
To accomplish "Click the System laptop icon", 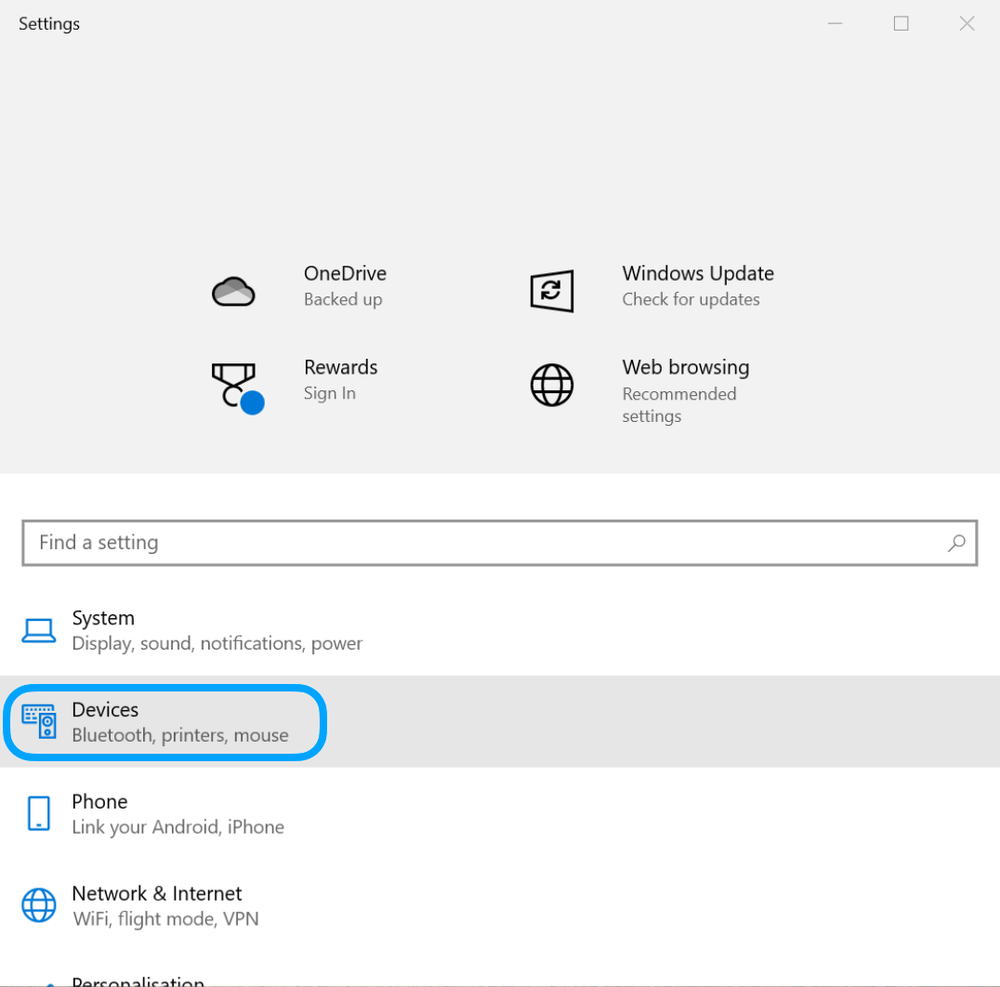I will pos(39,631).
